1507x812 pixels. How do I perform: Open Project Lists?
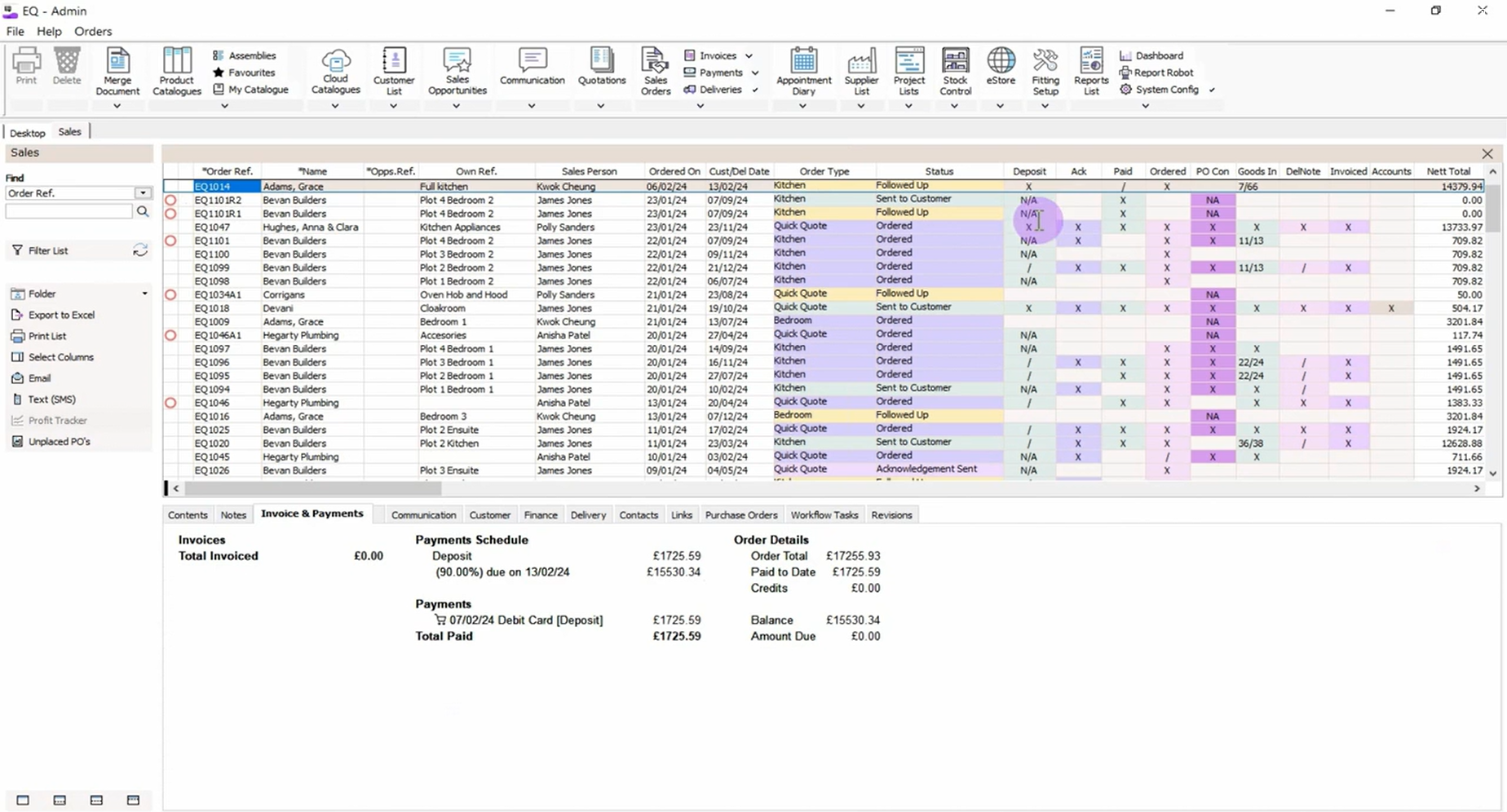click(x=908, y=72)
